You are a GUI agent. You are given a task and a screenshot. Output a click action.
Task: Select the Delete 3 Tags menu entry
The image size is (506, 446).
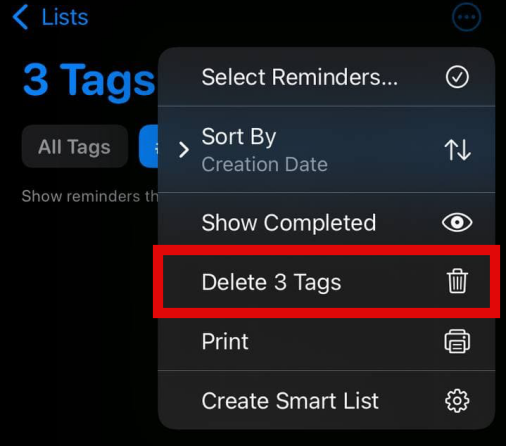pyautogui.click(x=326, y=282)
